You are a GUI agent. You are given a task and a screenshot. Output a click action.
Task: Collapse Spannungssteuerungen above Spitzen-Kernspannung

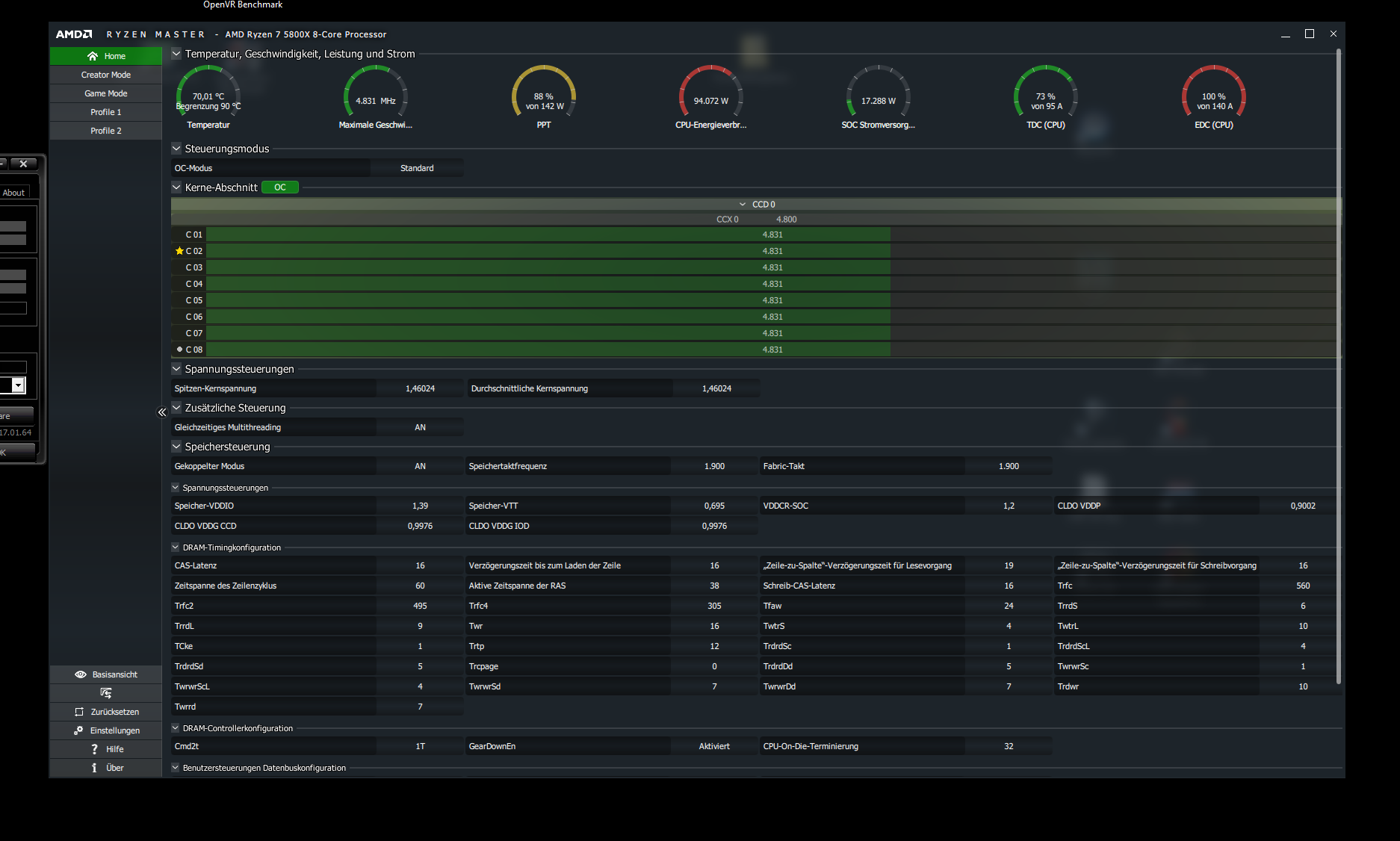(176, 369)
